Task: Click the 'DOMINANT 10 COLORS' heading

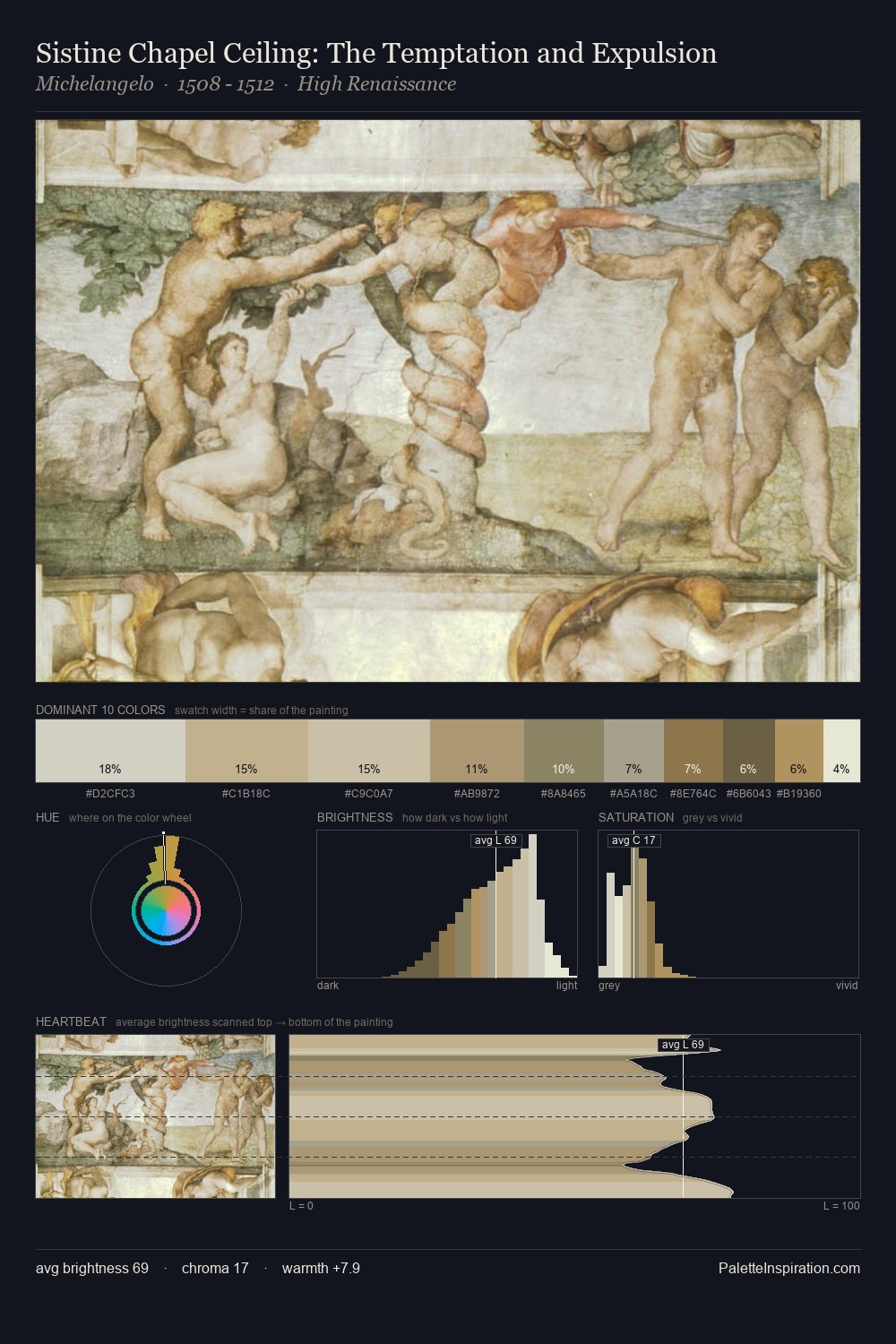Action: pos(100,710)
